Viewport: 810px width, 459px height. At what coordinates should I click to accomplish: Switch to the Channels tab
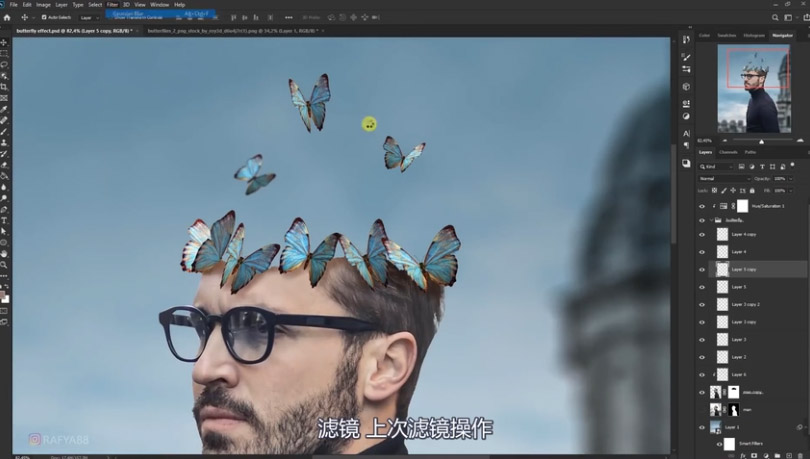728,152
